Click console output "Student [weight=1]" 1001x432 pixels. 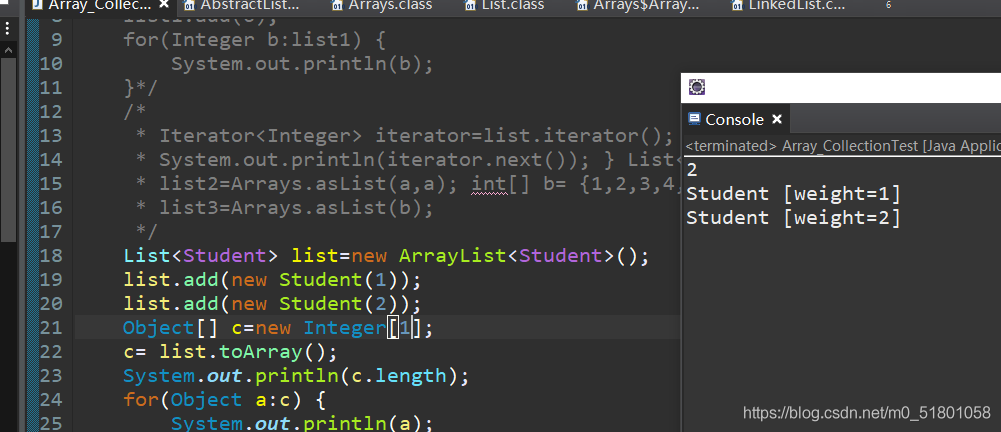(794, 193)
